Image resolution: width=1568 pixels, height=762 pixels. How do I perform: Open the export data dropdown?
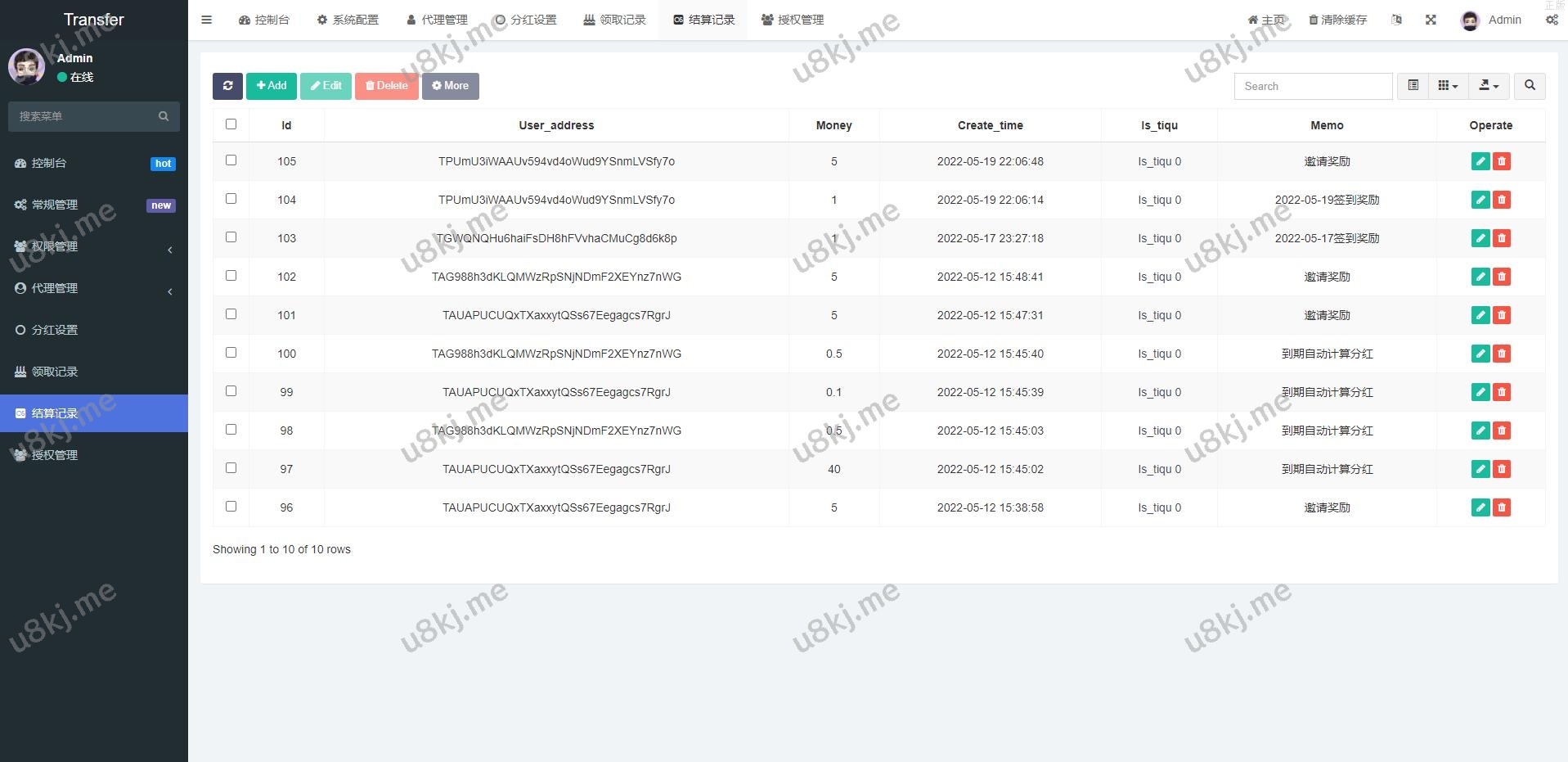pyautogui.click(x=1489, y=86)
